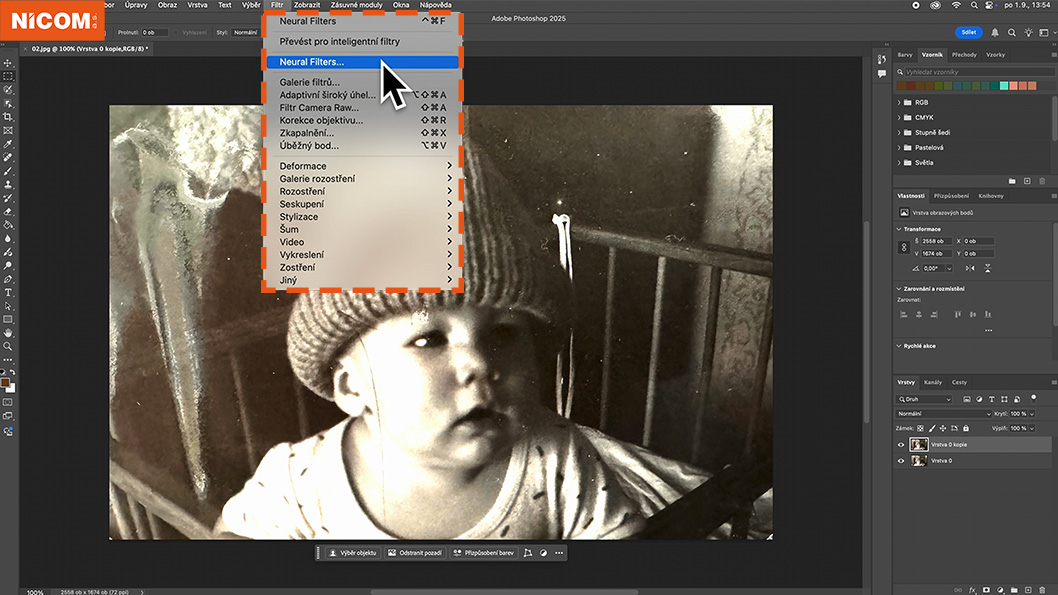1058x595 pixels.
Task: Click the Vrstva 0 kopie layer thumbnail
Action: point(919,444)
